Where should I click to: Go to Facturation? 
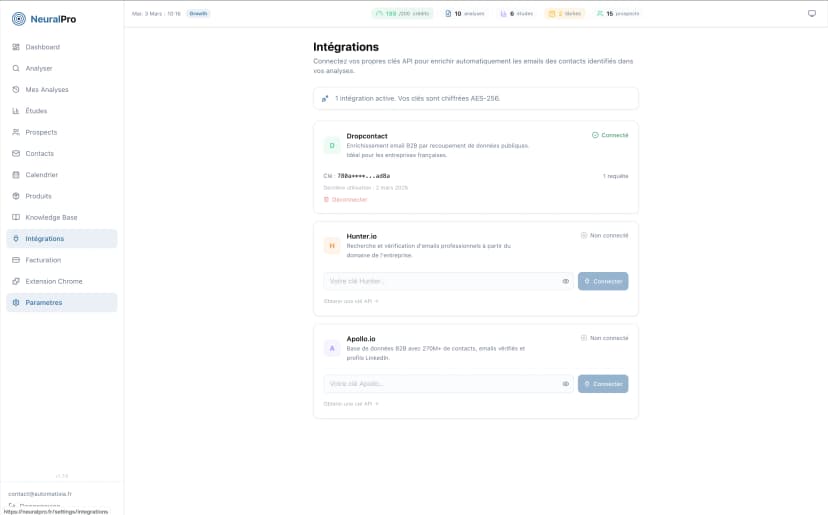[62, 260]
